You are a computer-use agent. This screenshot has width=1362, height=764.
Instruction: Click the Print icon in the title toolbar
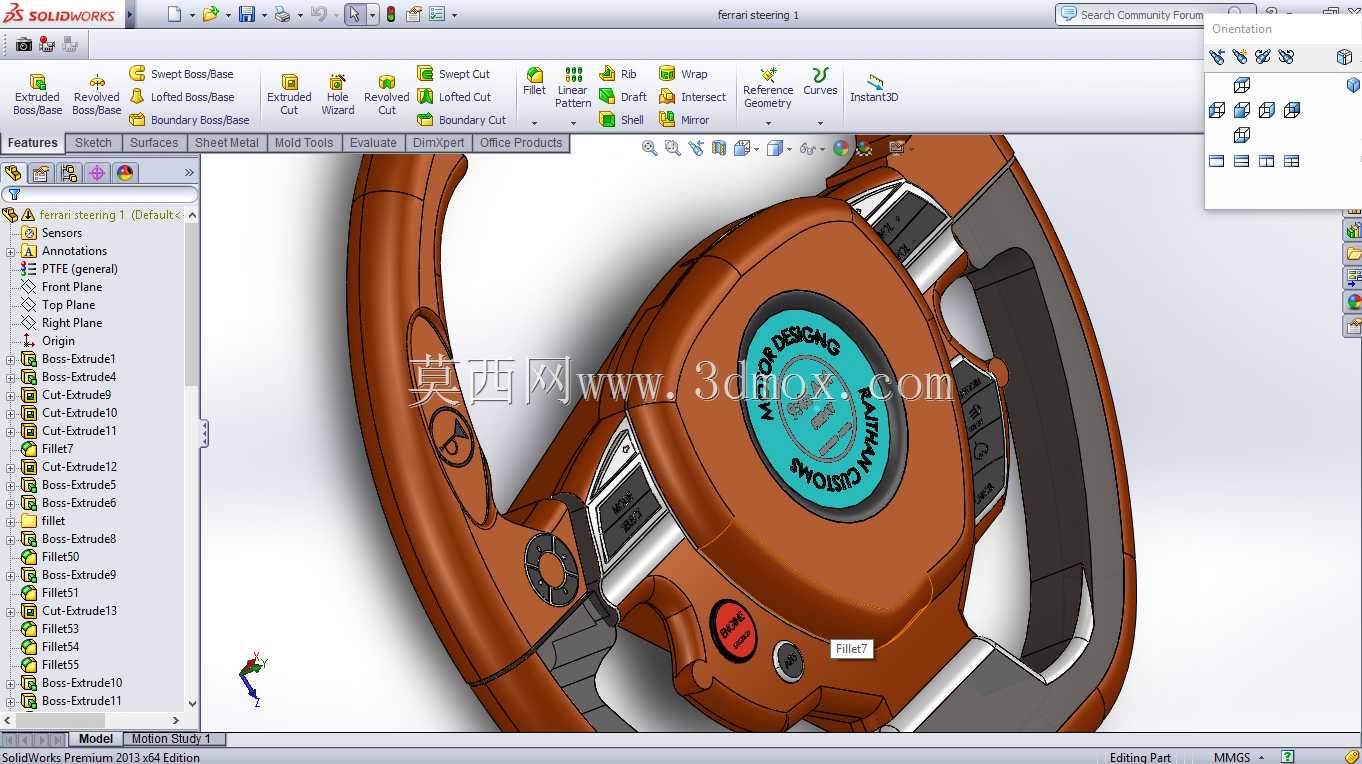281,14
